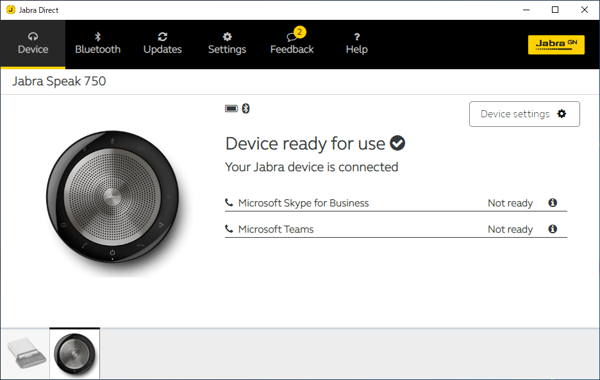This screenshot has width=600, height=380.
Task: Close the Jabra Direct window
Action: coord(584,10)
